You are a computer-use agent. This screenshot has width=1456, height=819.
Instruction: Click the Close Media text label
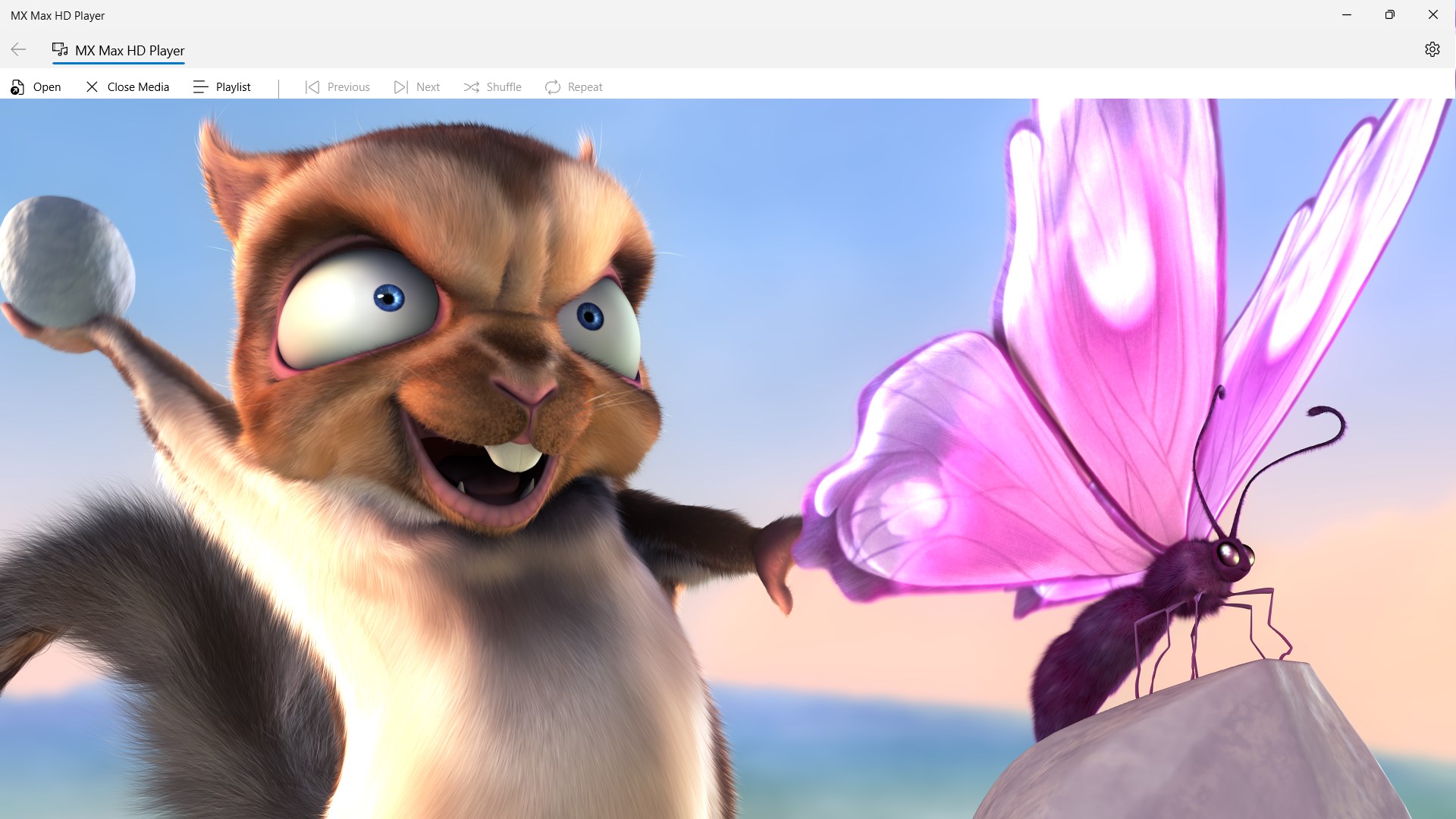[139, 86]
